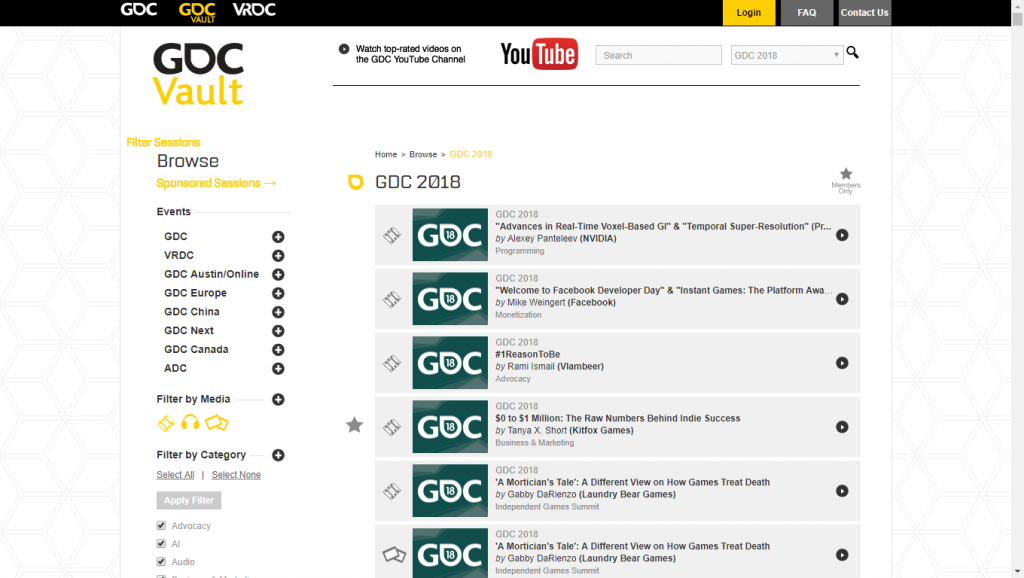The width and height of the screenshot is (1024, 578).
Task: Open Sponsored Sessions link
Action: coord(216,184)
